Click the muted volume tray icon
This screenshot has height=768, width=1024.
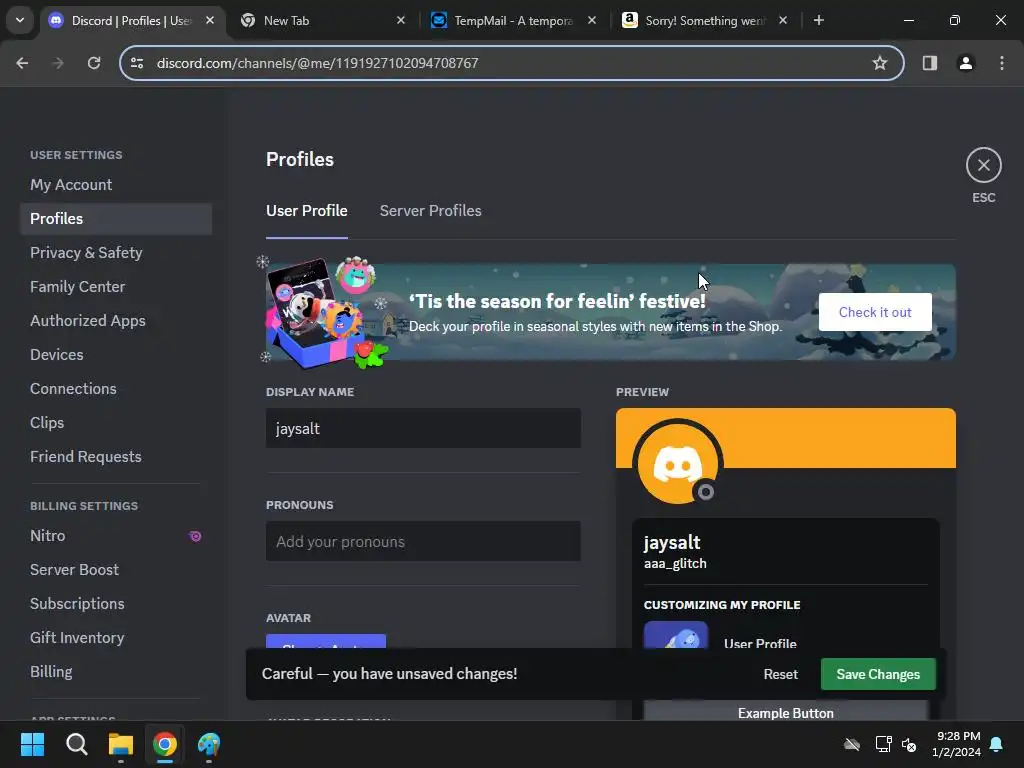[x=908, y=744]
